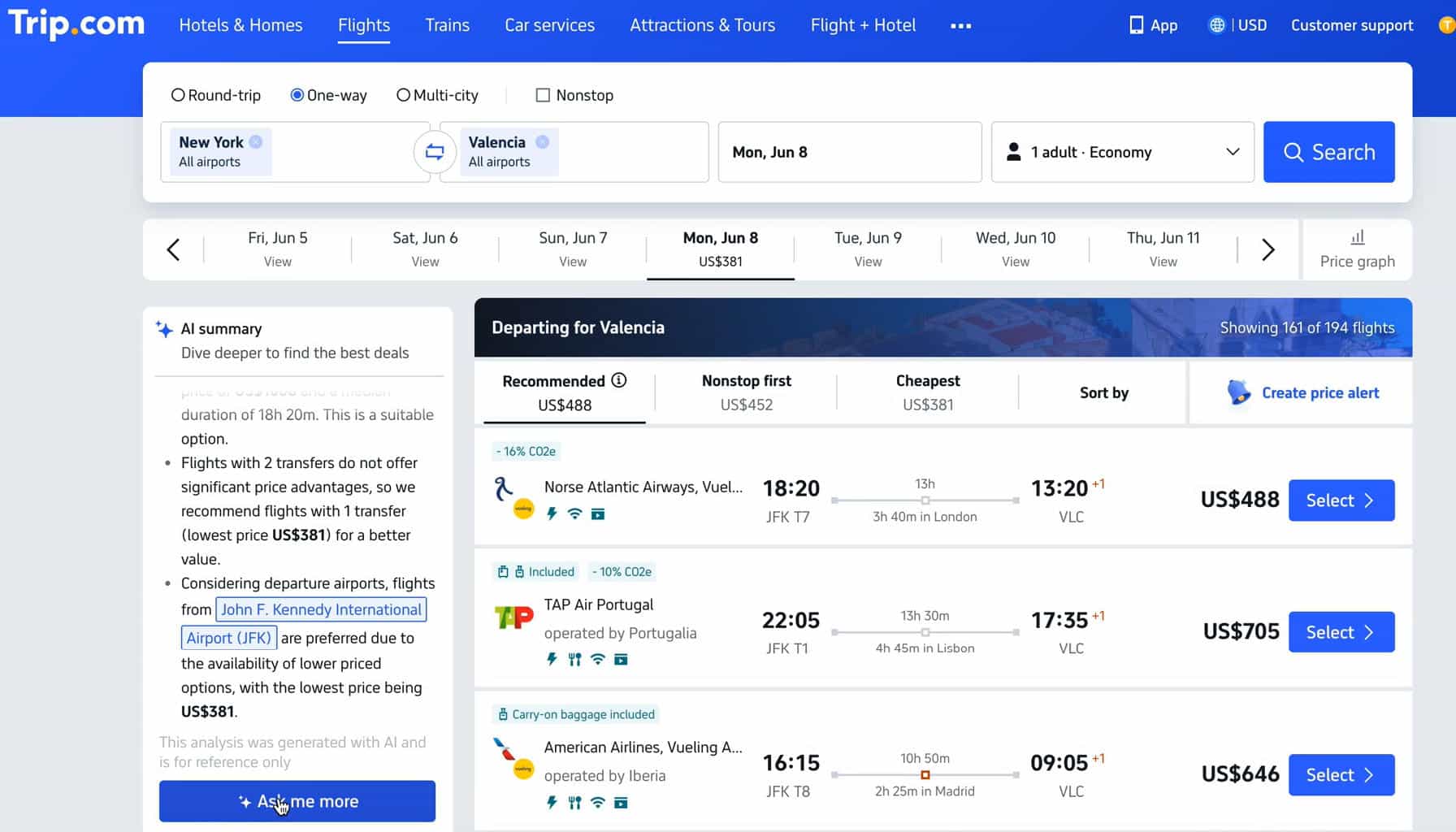Screen dimensions: 1456x832
Task: Open the orange user profile avatar
Action: point(1447,25)
